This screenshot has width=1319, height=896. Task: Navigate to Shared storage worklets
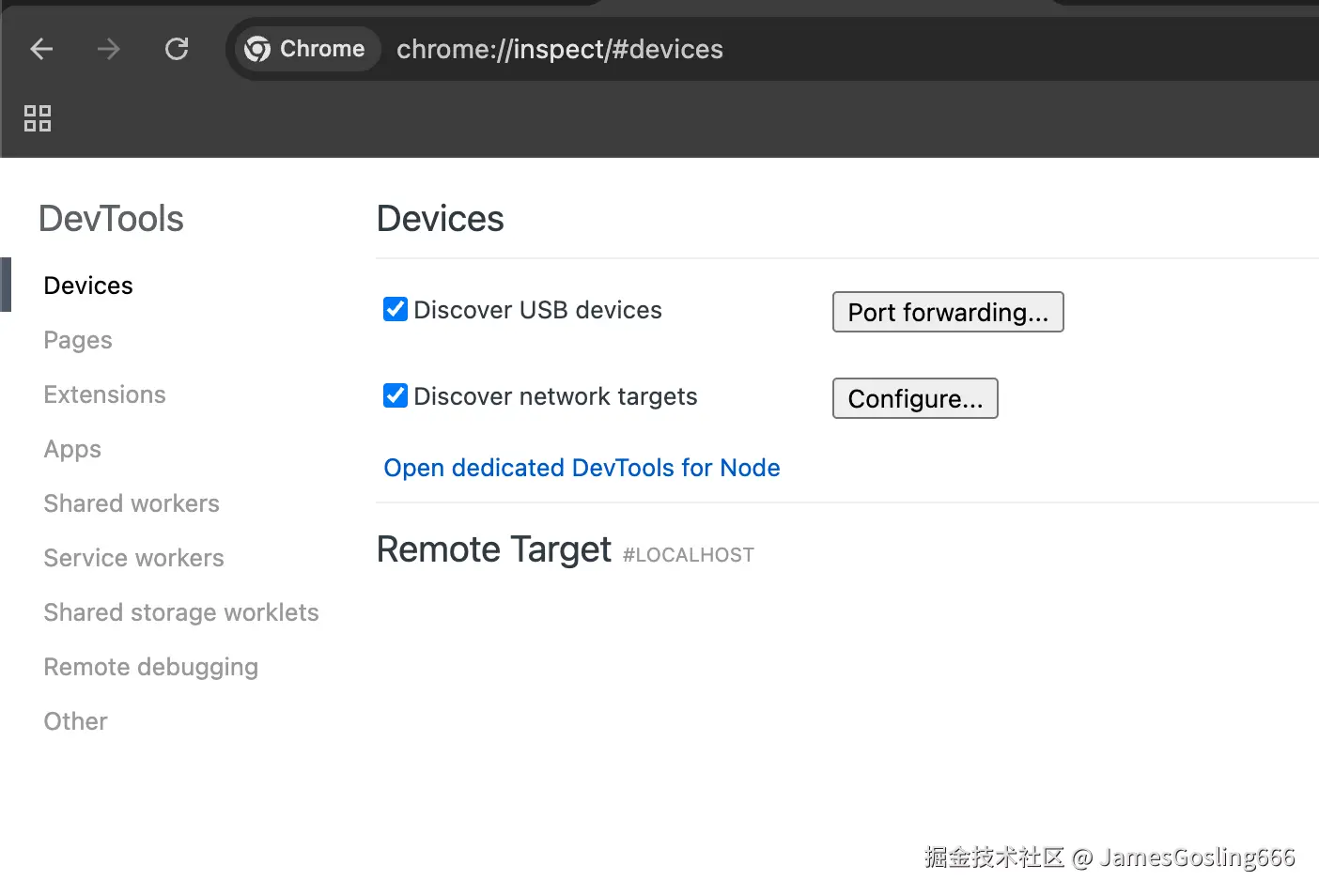(181, 612)
